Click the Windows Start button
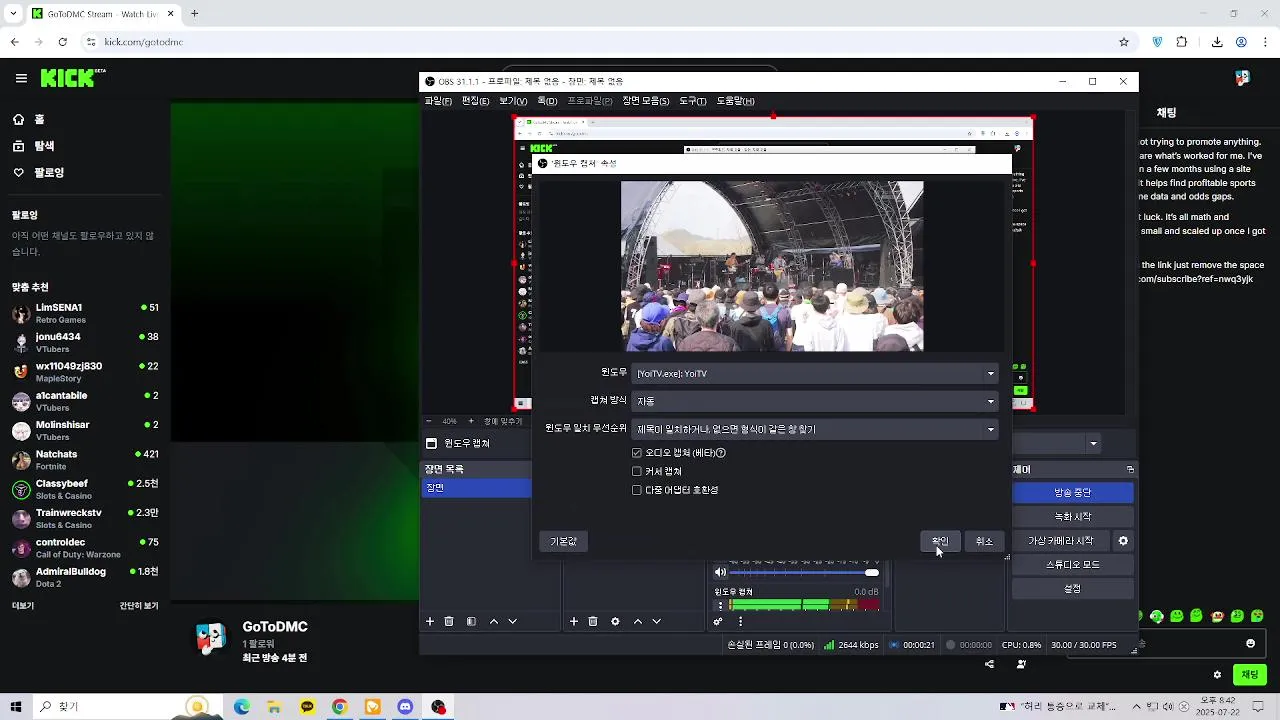The height and width of the screenshot is (720, 1280). click(16, 707)
